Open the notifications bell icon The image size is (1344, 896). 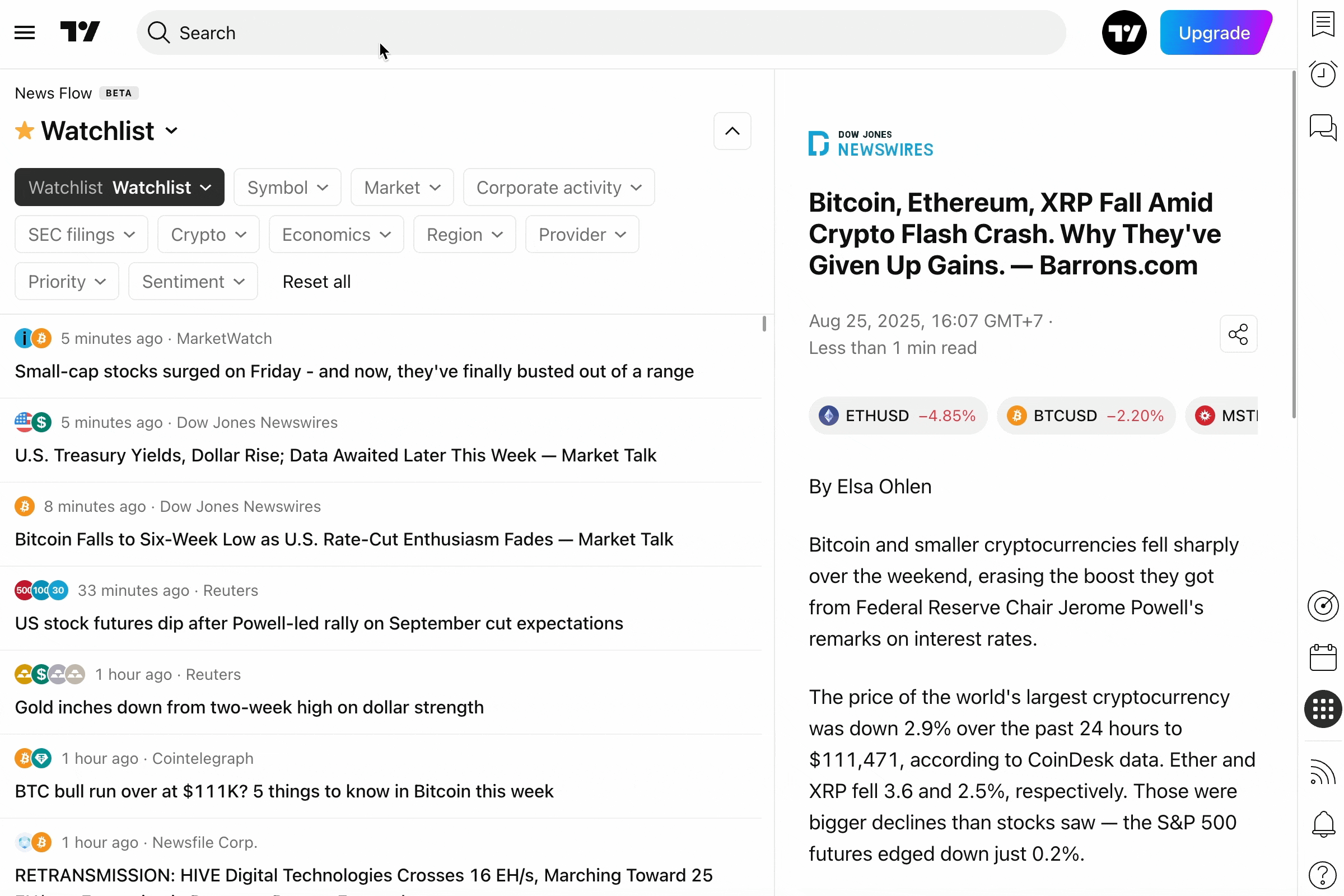[1322, 823]
